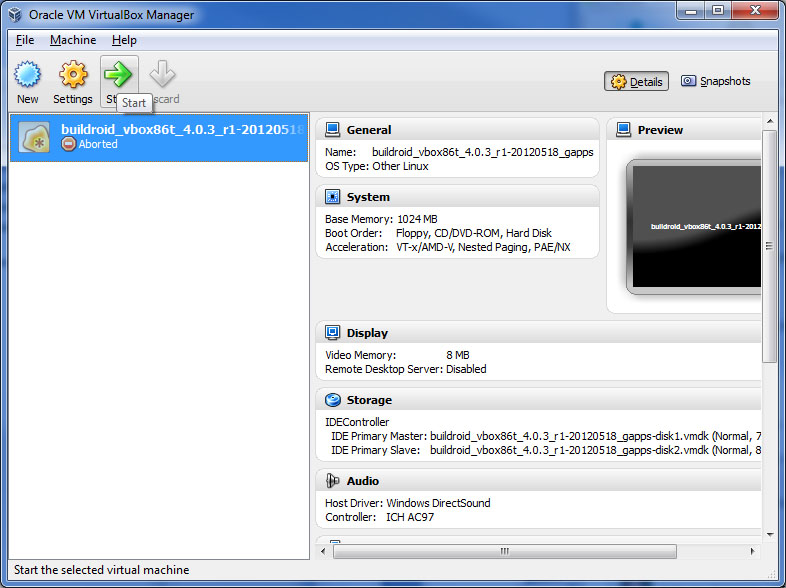This screenshot has width=786, height=588.
Task: Click the red Aborted status icon
Action: pos(69,144)
